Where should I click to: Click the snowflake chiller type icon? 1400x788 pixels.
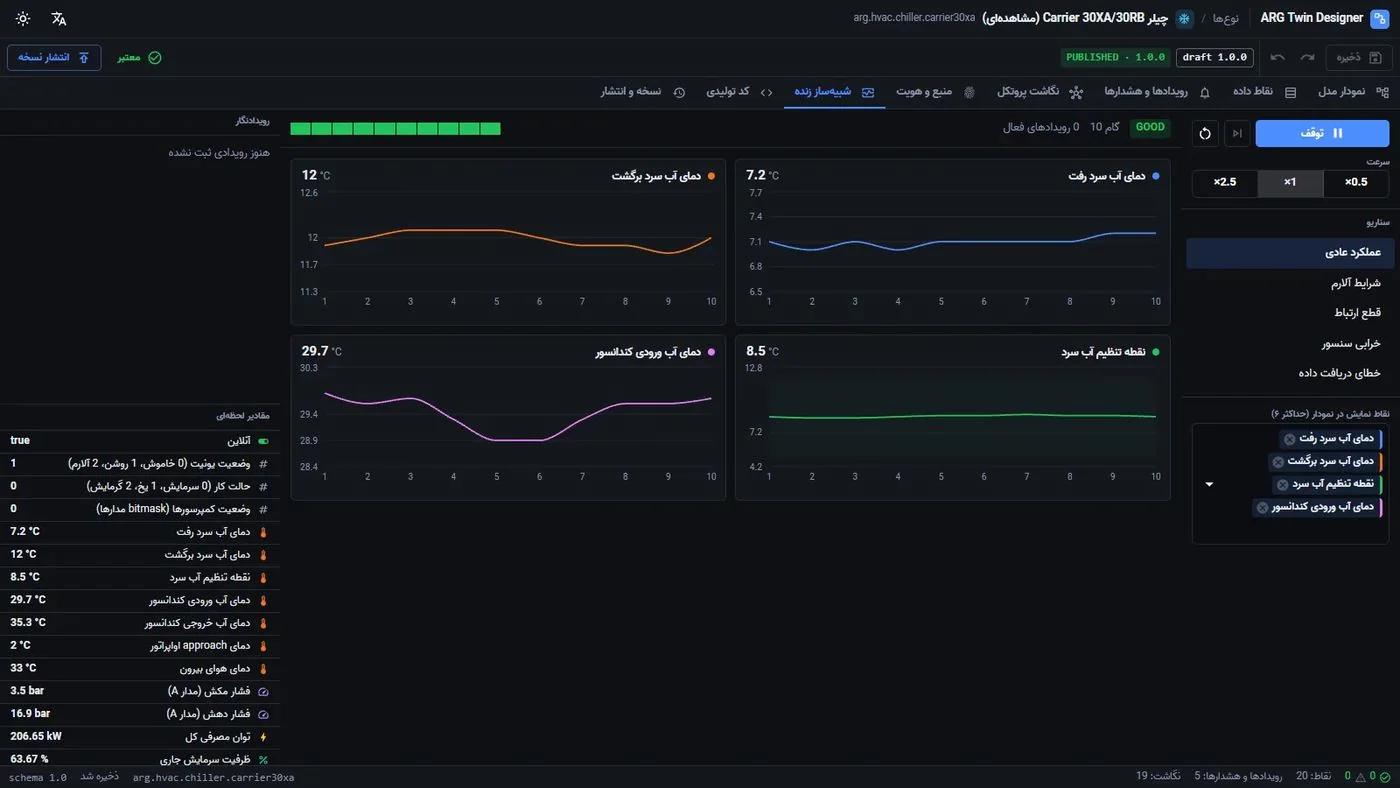point(1184,18)
